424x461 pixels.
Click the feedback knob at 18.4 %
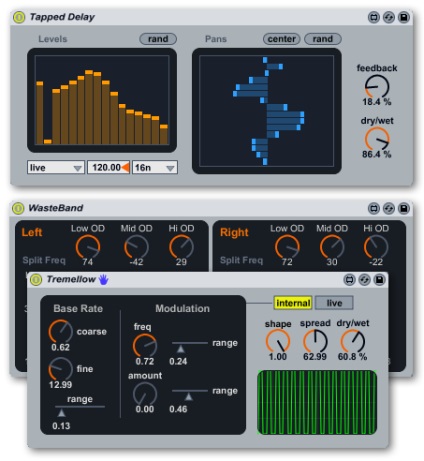[x=377, y=87]
